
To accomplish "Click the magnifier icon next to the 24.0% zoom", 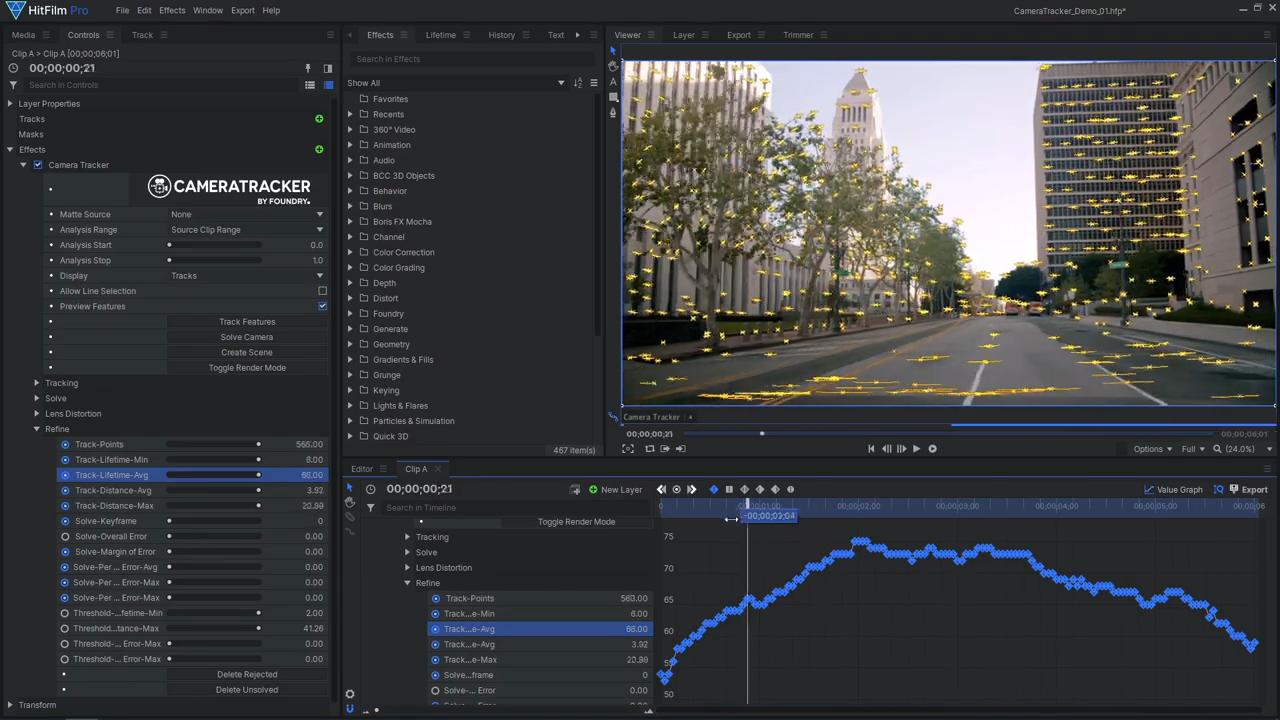I will [1217, 449].
